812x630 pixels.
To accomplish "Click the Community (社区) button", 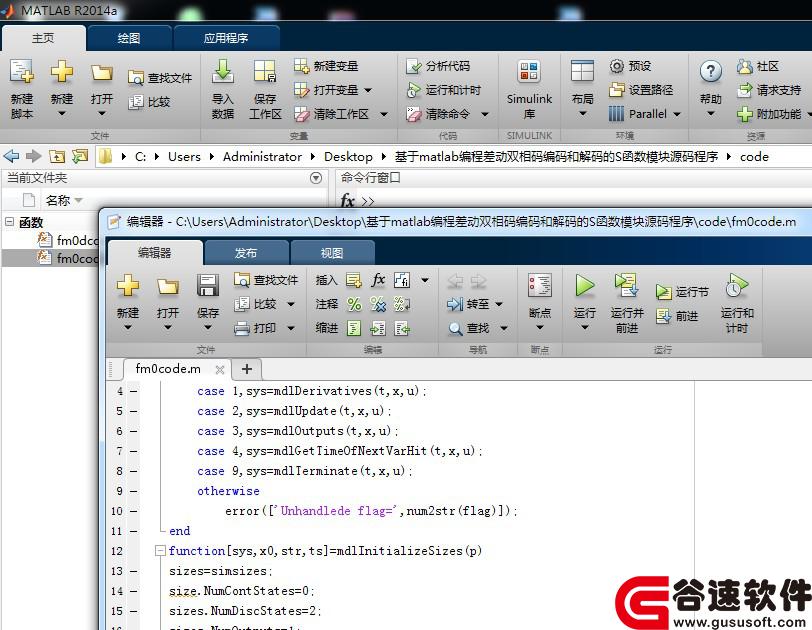I will 758,66.
